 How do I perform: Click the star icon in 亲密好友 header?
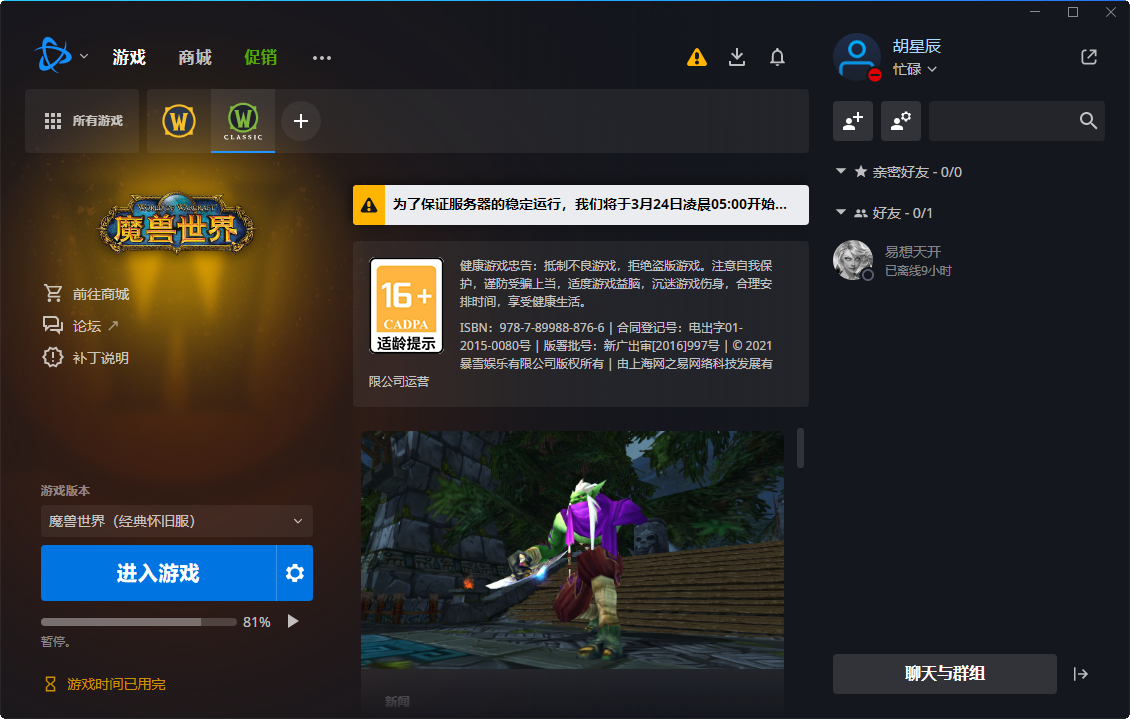(860, 171)
